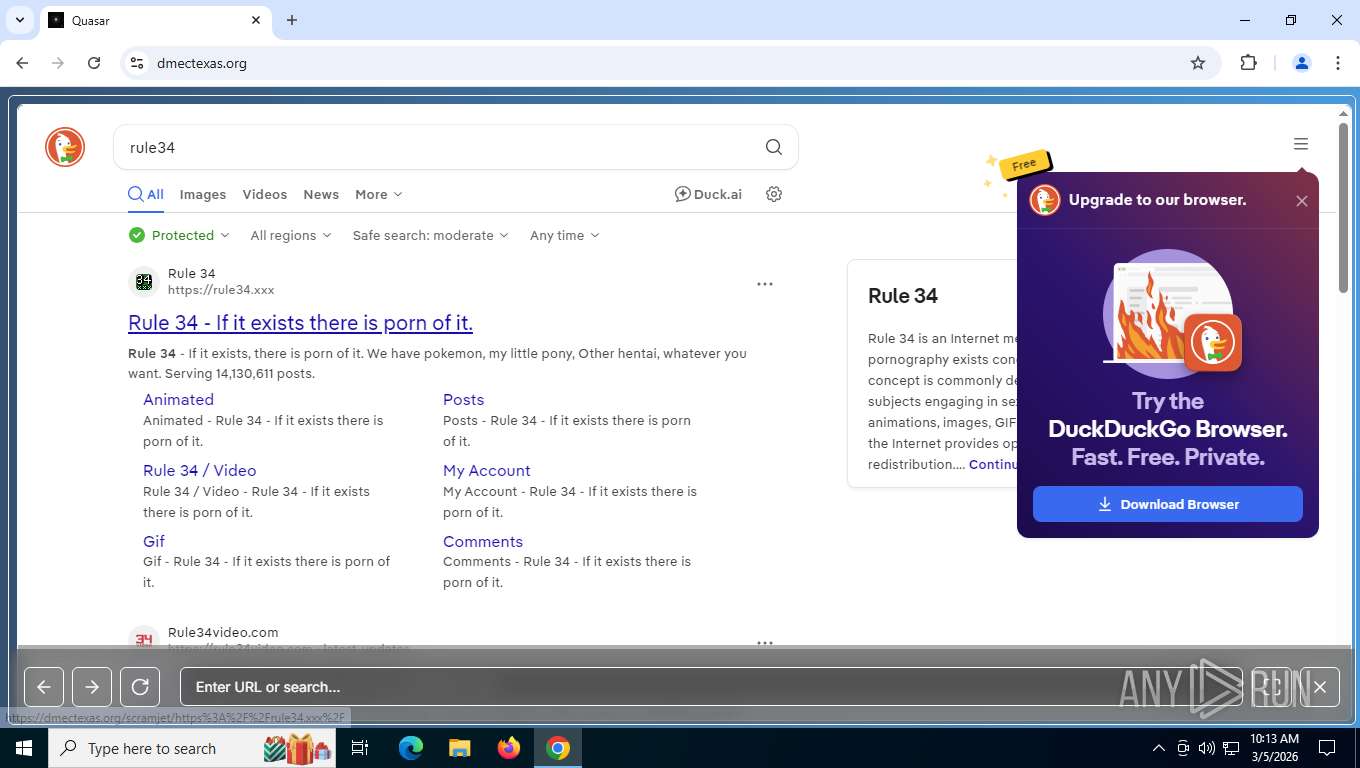Show hidden system tray icons
The image size is (1360, 768).
(x=1158, y=748)
